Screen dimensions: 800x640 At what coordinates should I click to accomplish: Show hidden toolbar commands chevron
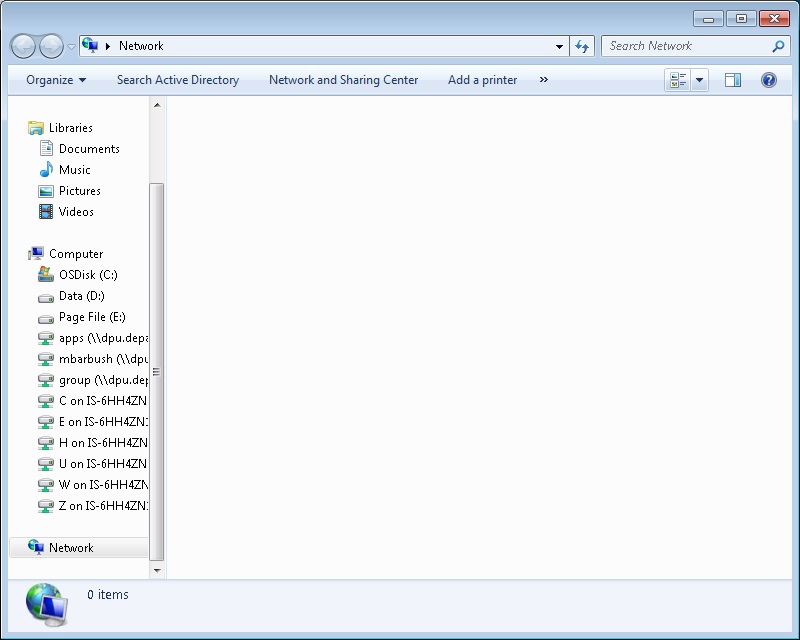click(x=544, y=80)
